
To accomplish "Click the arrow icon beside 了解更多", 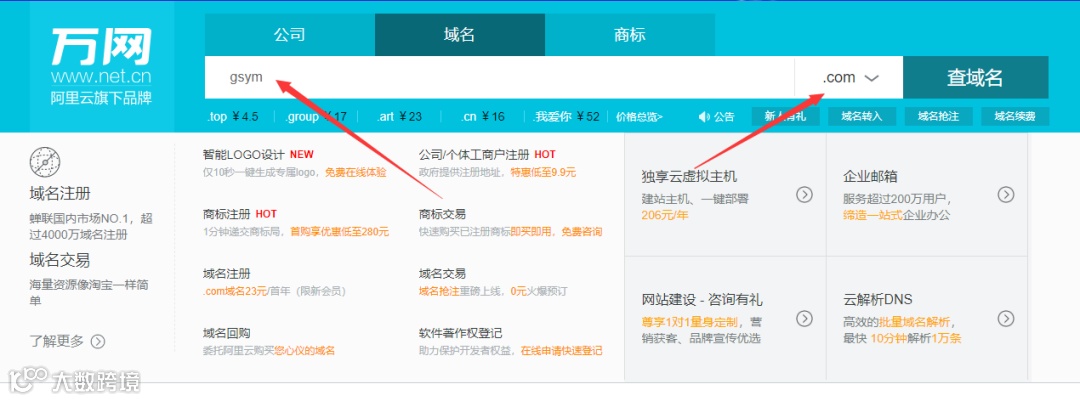I will coord(98,341).
